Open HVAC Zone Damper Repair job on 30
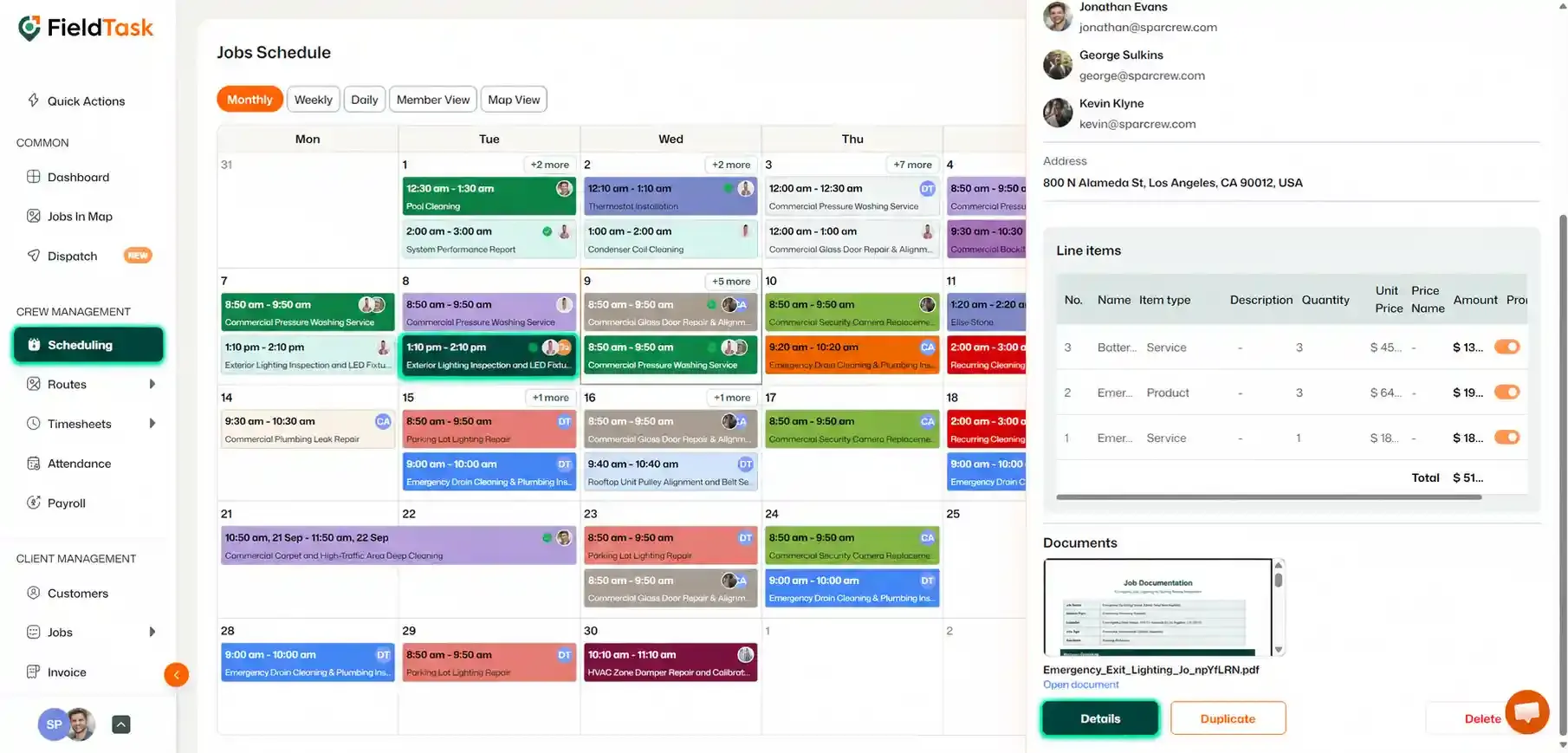This screenshot has width=1568, height=753. click(x=671, y=663)
